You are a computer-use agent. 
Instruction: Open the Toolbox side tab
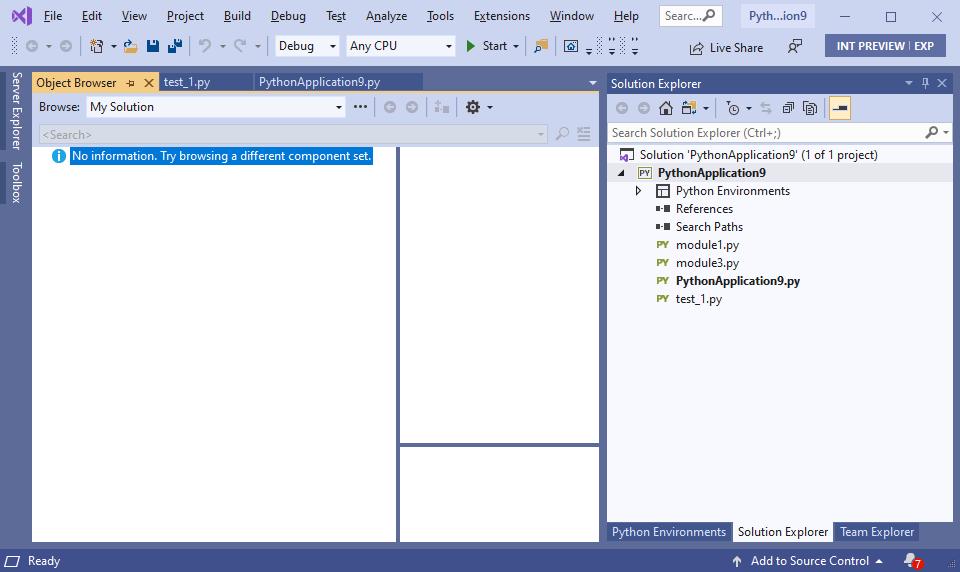17,183
